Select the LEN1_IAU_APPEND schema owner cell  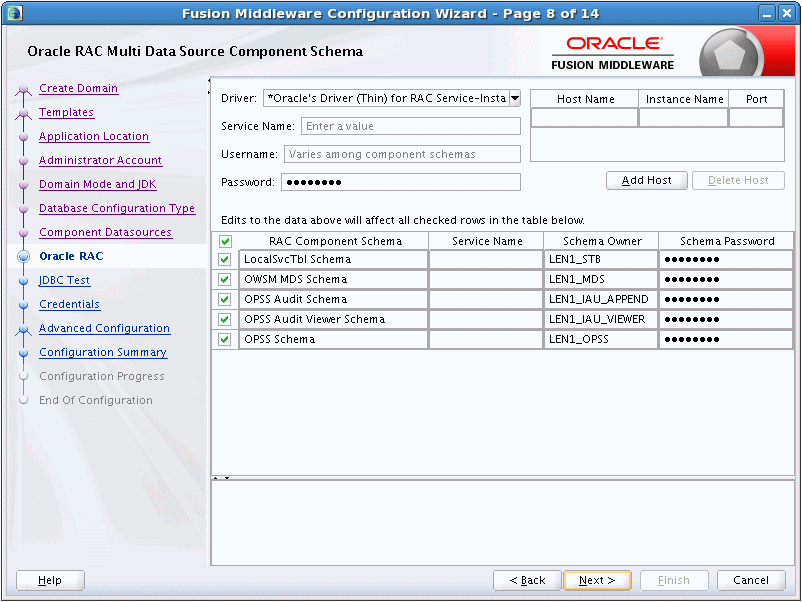point(601,299)
